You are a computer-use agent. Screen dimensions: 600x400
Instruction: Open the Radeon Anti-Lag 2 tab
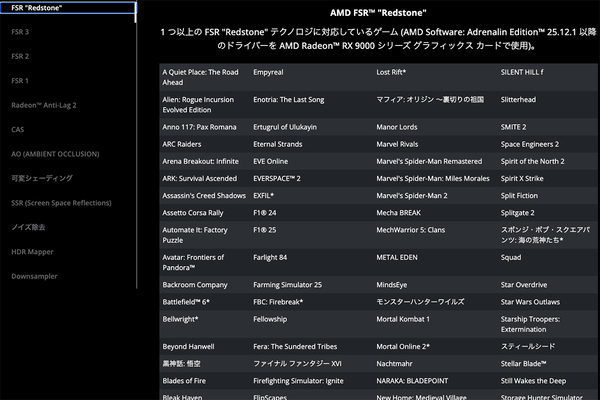[44, 105]
